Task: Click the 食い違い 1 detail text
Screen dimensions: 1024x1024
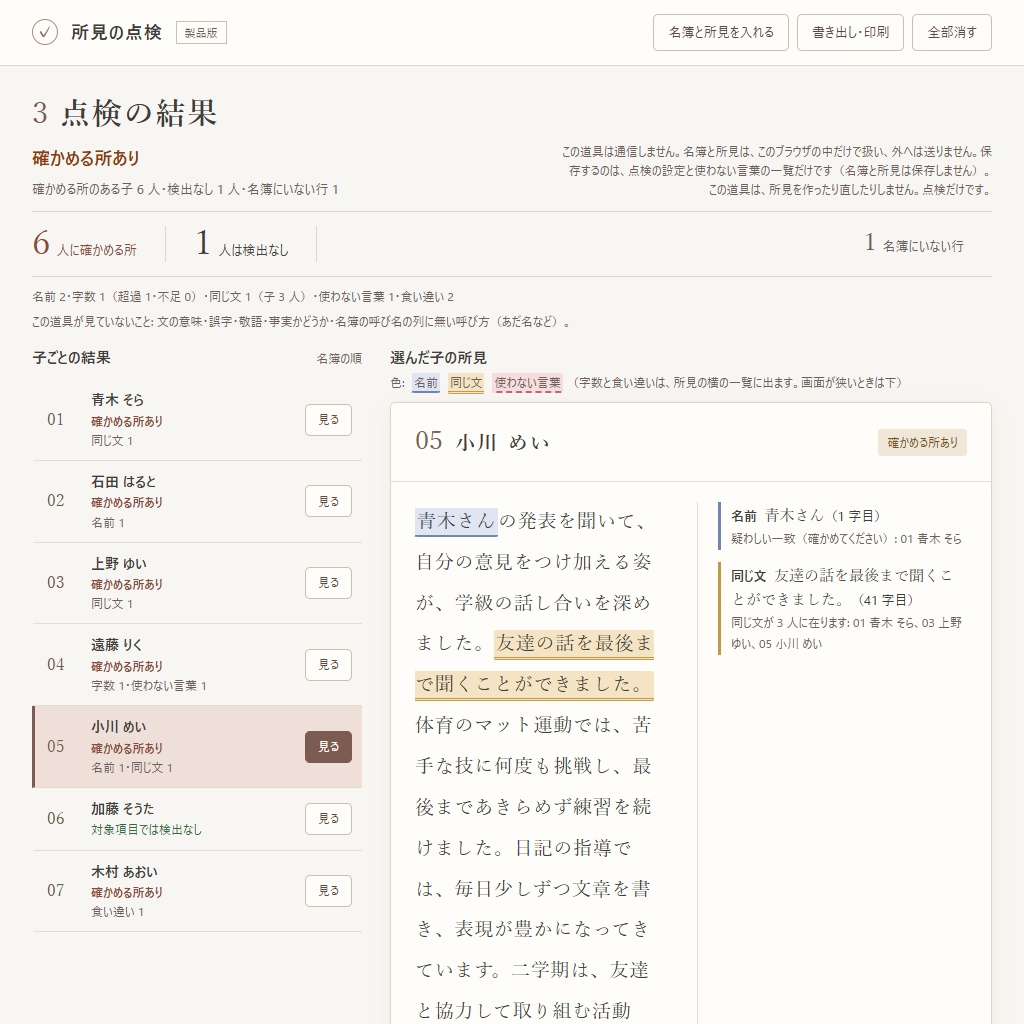Action: point(118,912)
